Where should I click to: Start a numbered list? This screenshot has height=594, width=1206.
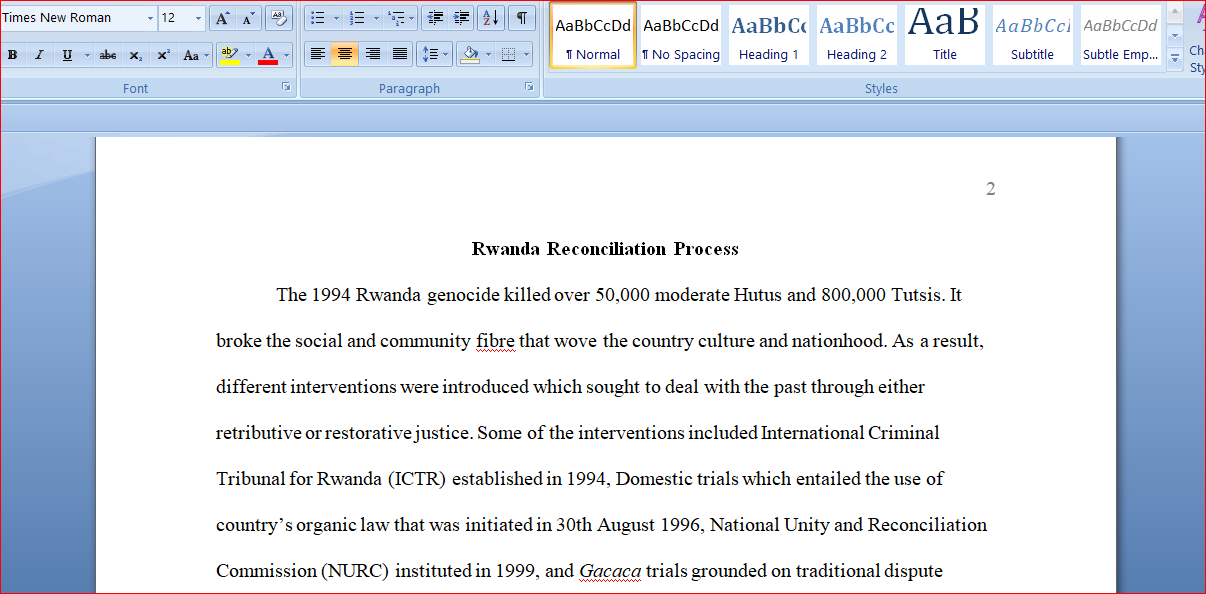click(x=357, y=18)
